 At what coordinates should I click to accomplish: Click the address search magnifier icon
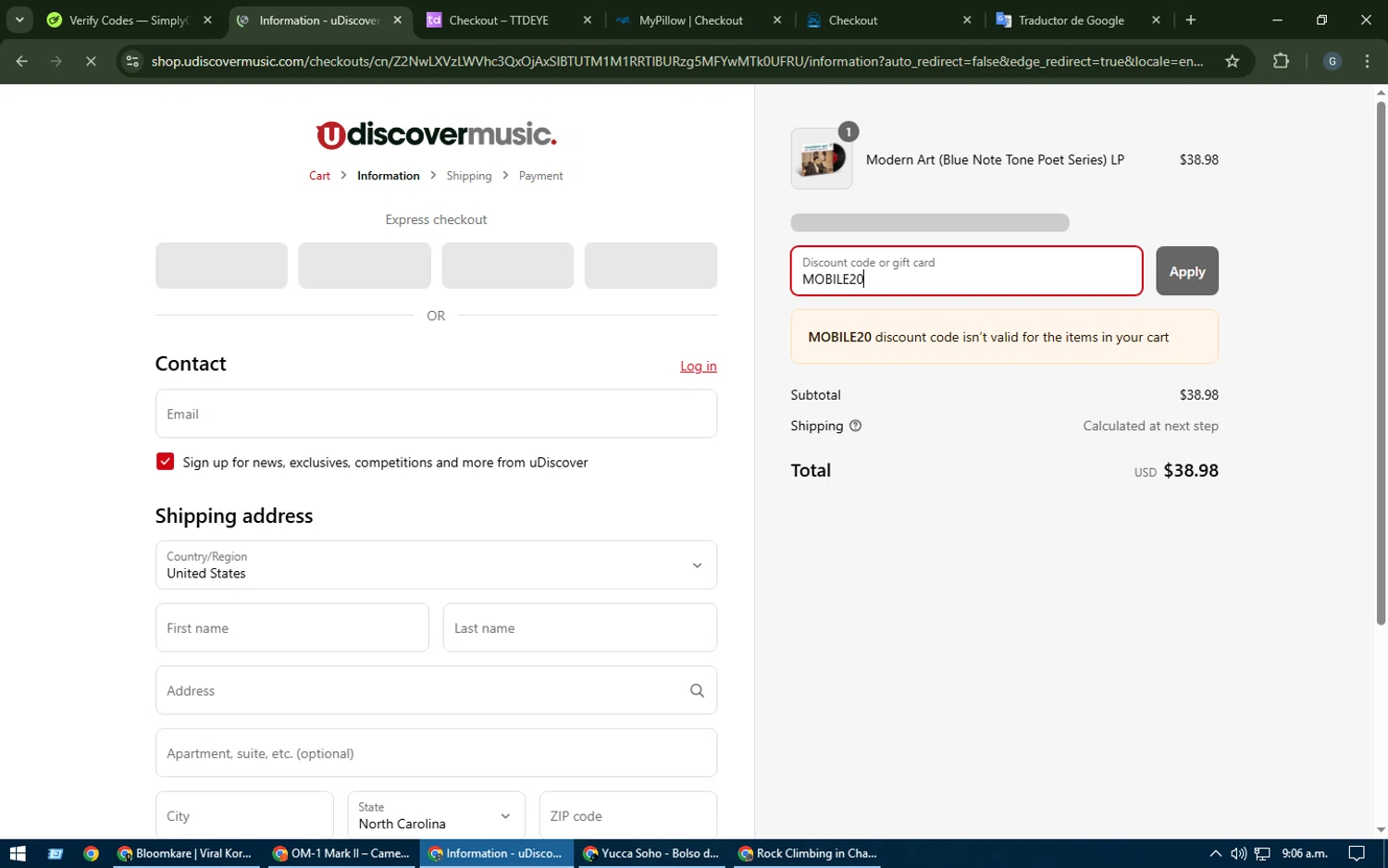(x=697, y=690)
